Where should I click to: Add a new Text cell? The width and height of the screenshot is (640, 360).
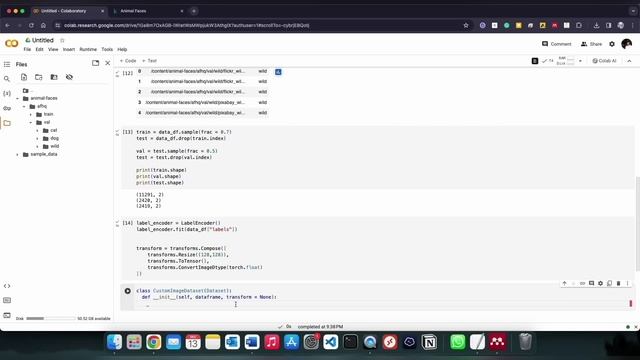149,61
